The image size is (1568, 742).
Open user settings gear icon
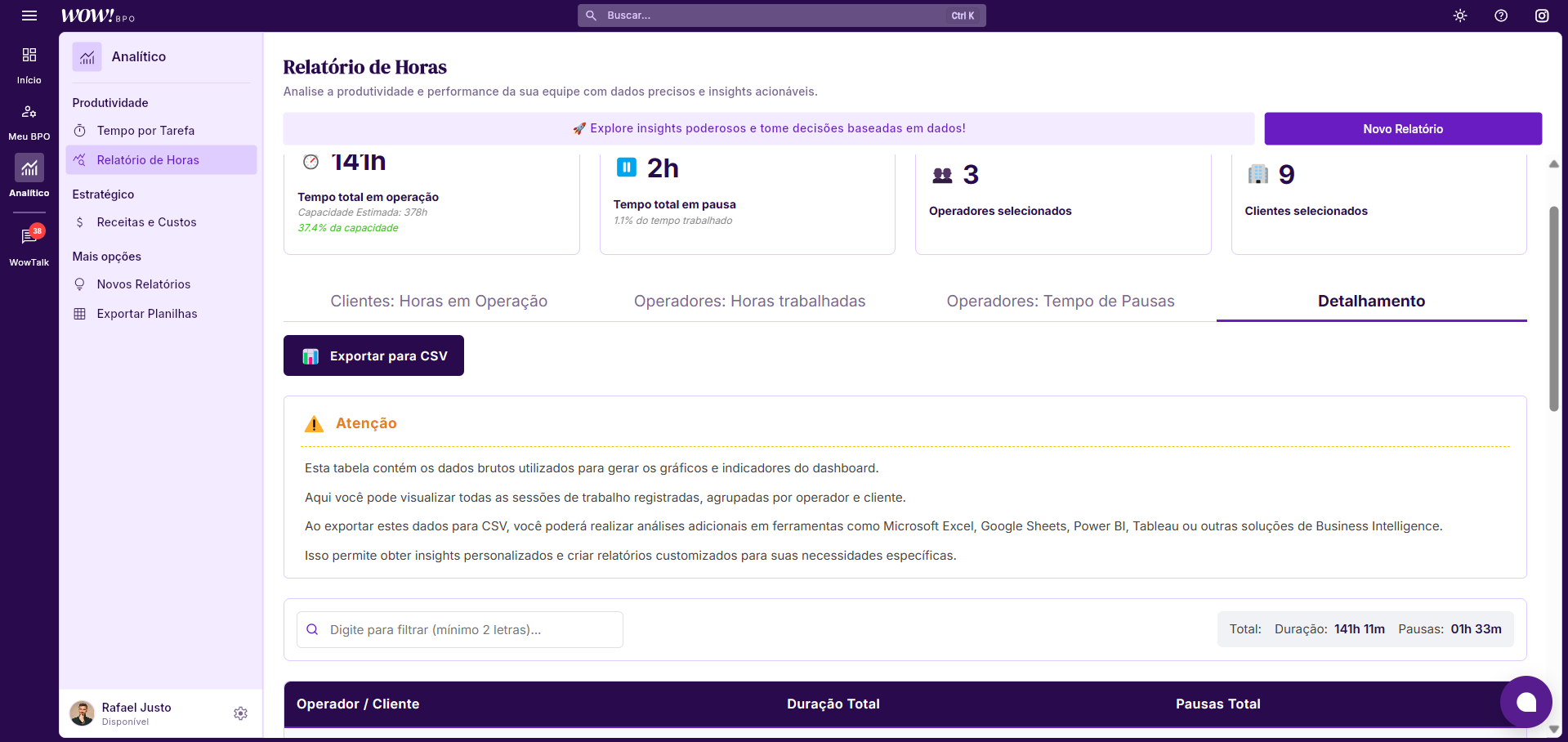240,713
